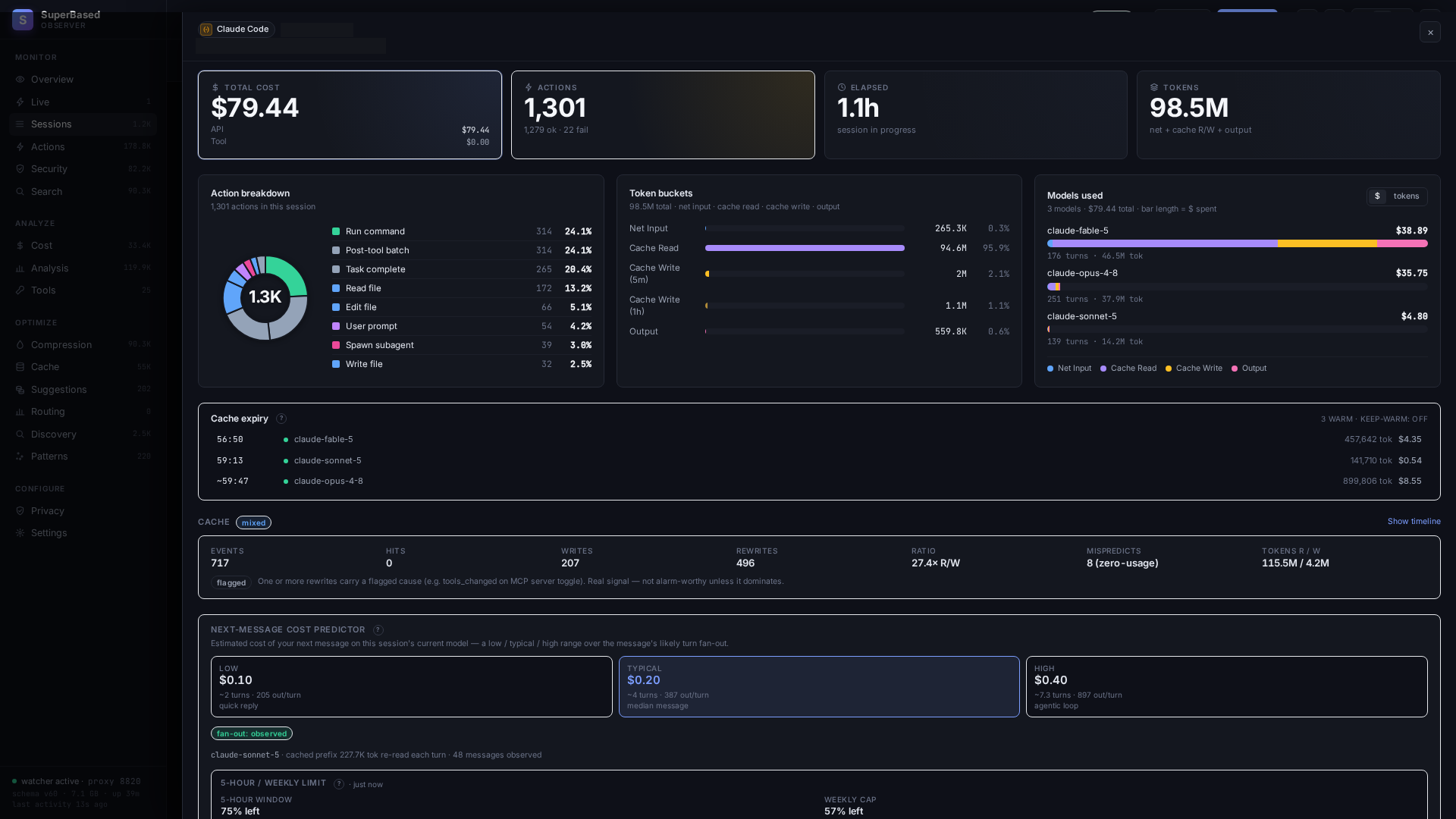Open the Overview page
This screenshot has width=1456, height=819.
tap(83, 80)
